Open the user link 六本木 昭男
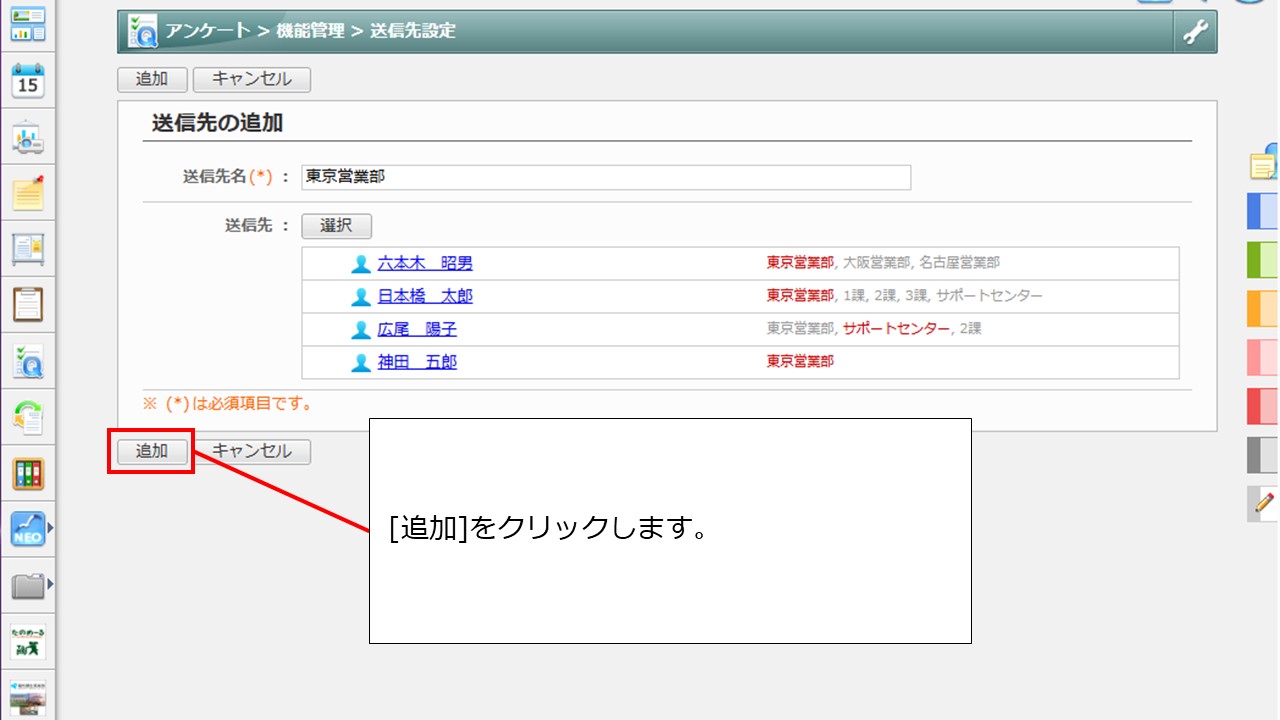Viewport: 1280px width, 720px height. point(425,263)
